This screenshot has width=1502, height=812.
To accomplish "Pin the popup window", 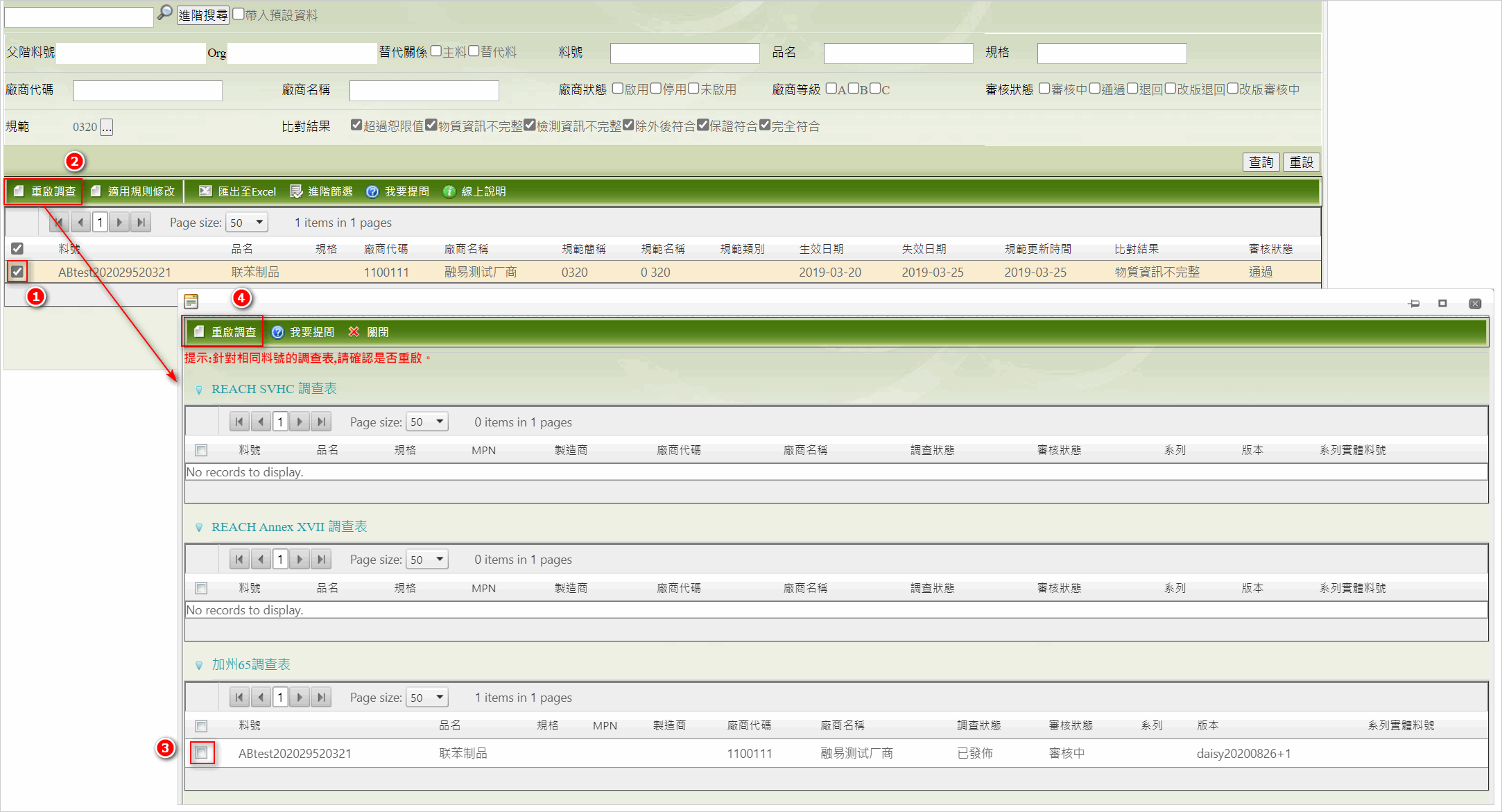I will [1415, 304].
